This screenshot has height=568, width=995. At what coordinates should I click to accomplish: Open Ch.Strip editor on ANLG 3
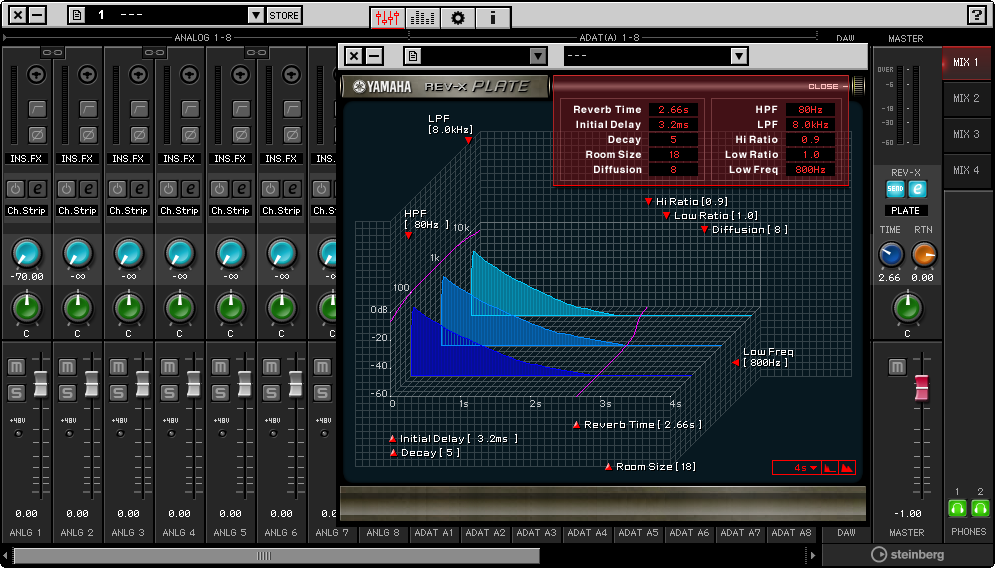(x=140, y=188)
